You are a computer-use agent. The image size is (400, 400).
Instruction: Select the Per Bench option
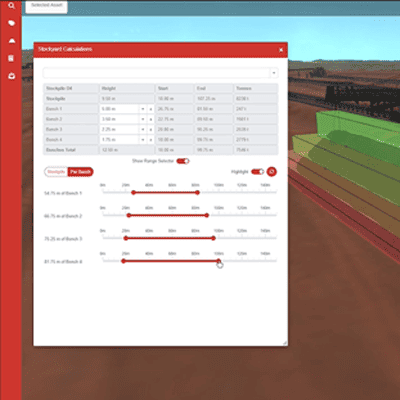[x=80, y=172]
